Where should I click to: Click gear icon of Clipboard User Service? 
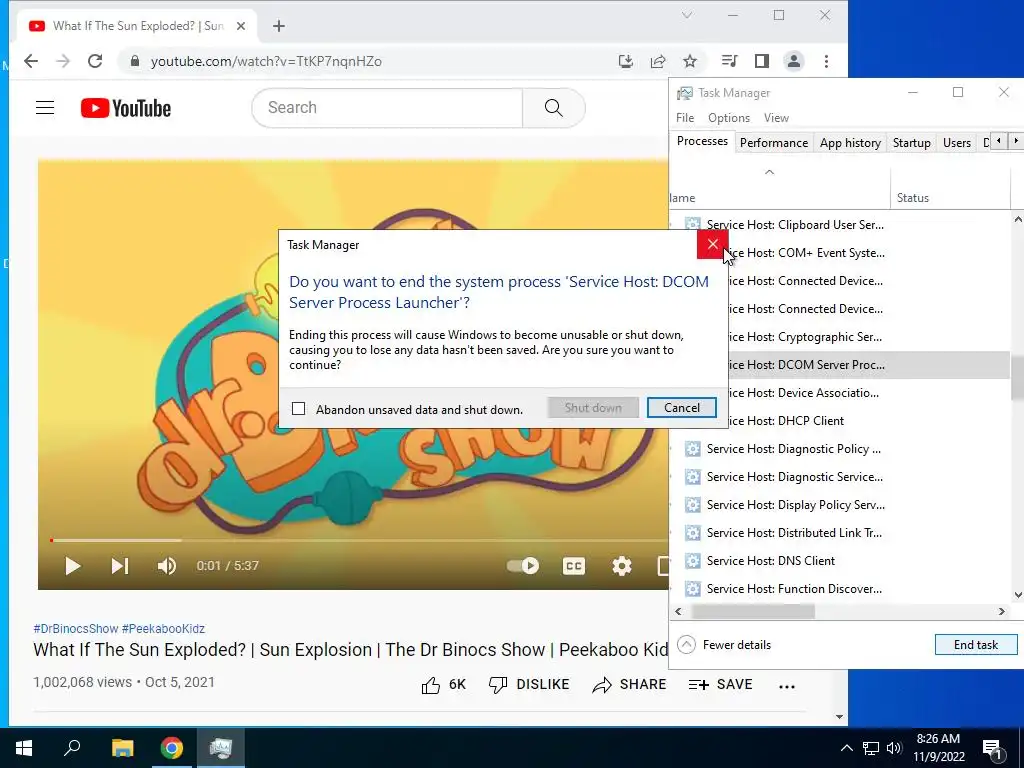(x=692, y=225)
